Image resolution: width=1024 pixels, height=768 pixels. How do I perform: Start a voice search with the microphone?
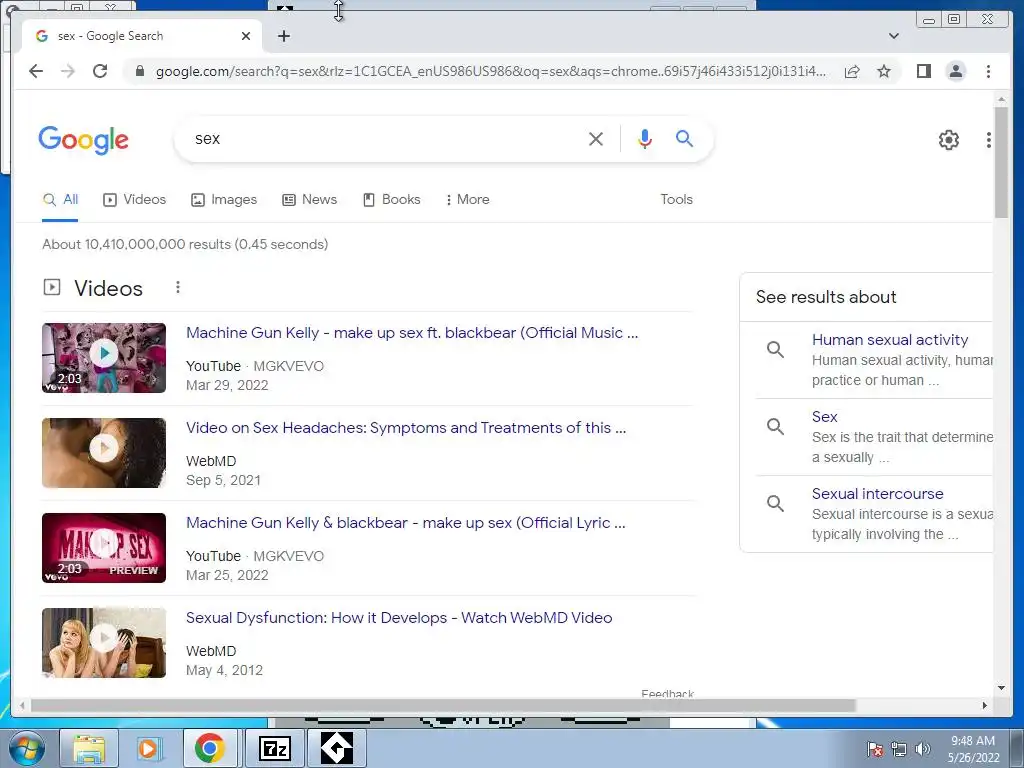645,138
